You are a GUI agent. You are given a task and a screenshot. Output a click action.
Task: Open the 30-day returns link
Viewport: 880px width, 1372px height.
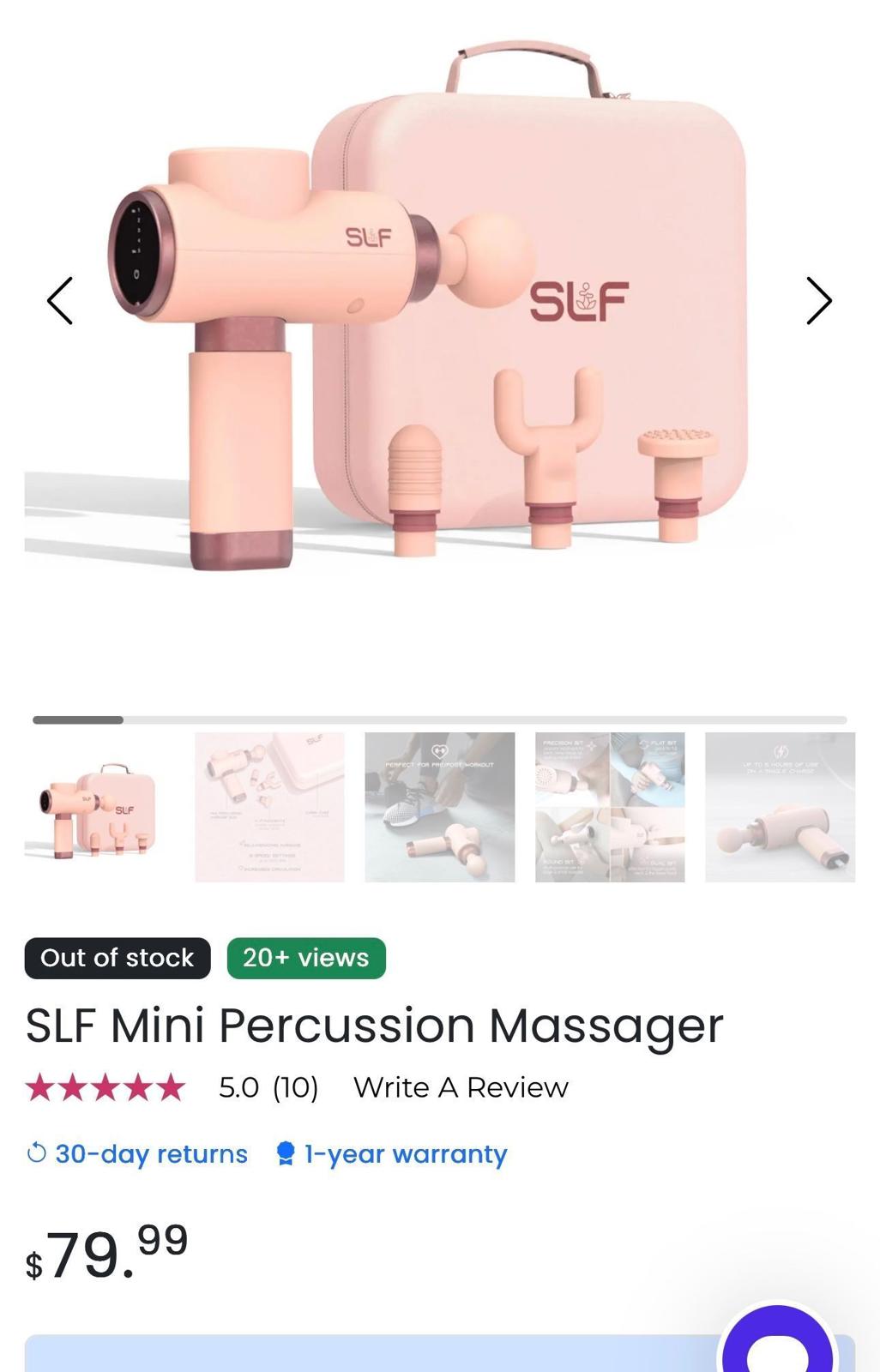click(151, 1154)
